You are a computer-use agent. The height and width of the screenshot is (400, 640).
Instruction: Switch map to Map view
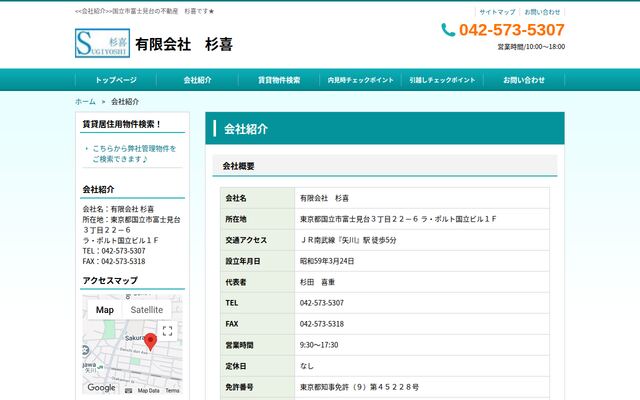click(105, 310)
